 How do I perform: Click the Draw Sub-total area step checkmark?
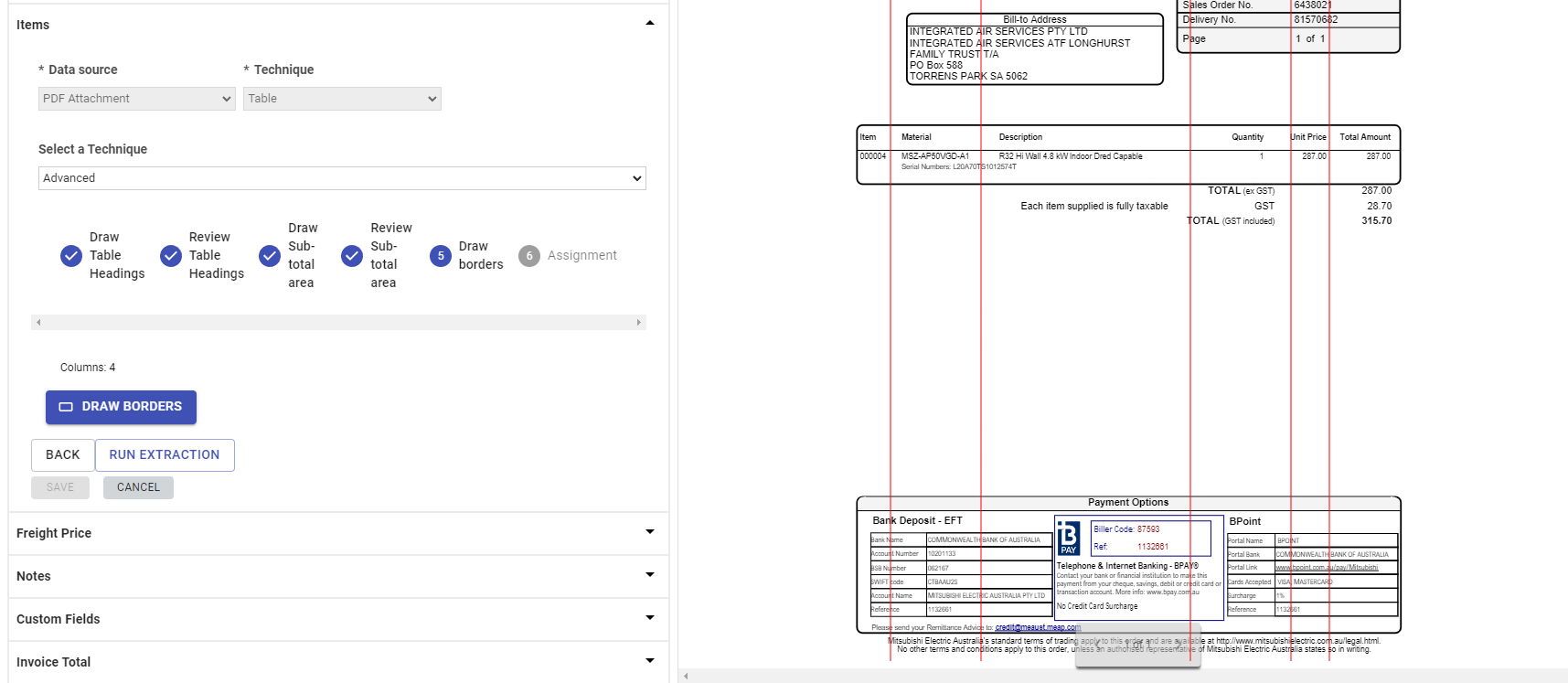270,256
